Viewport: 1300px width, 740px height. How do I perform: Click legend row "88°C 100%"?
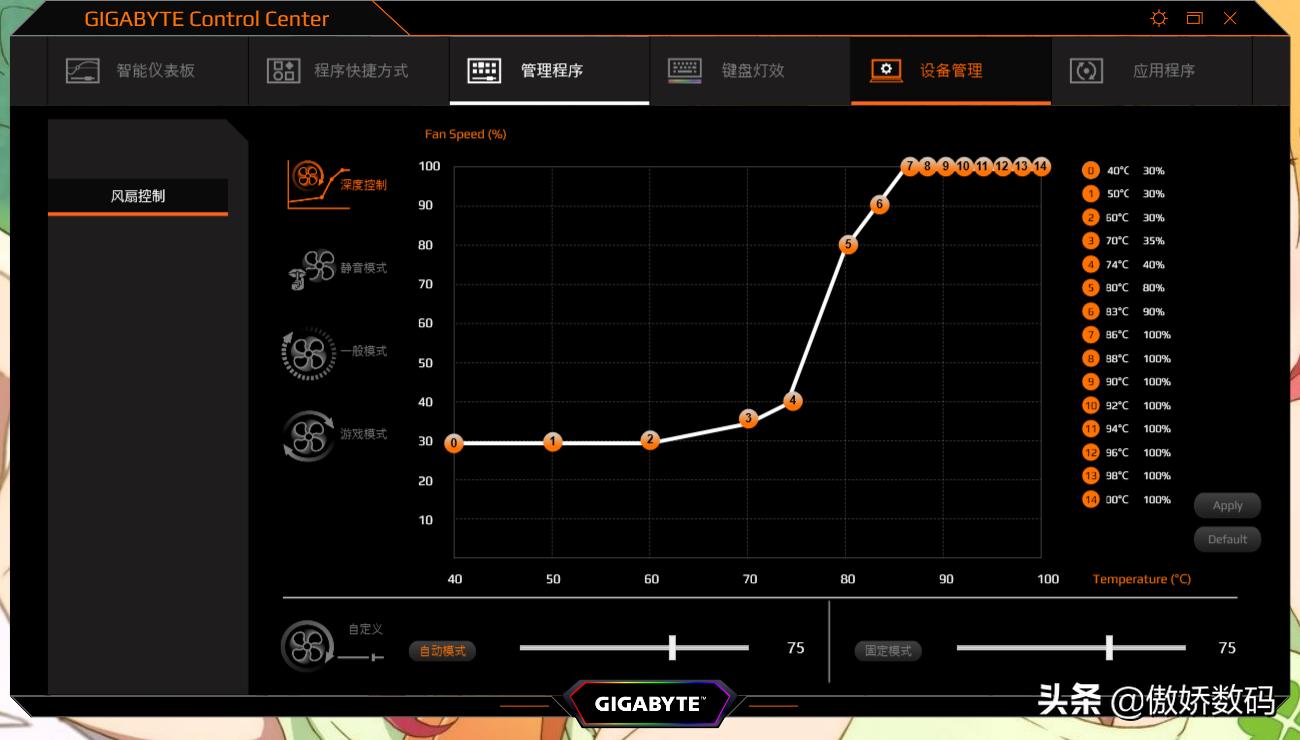tap(1127, 359)
